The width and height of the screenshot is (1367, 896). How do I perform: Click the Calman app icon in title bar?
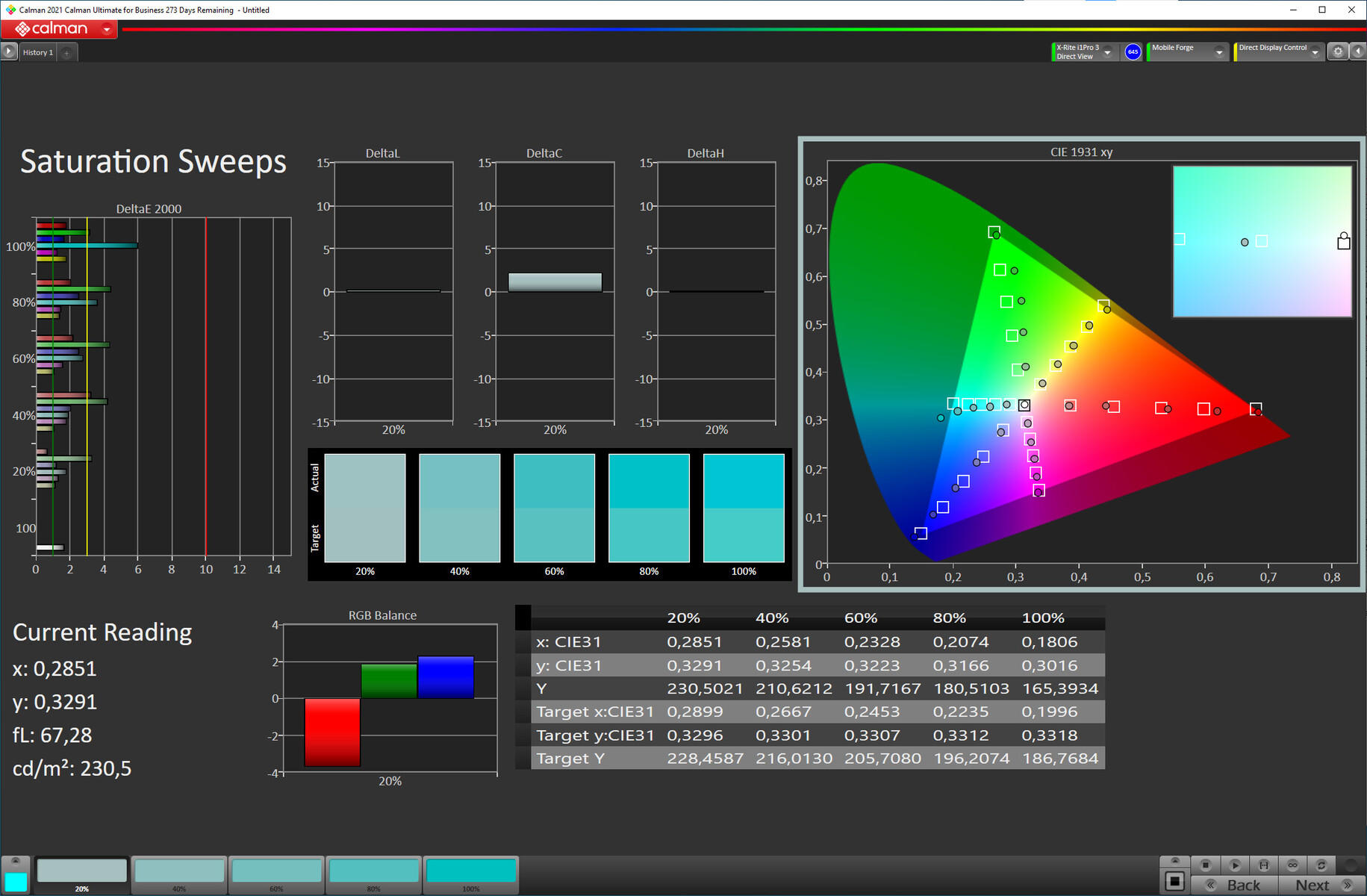click(x=10, y=10)
